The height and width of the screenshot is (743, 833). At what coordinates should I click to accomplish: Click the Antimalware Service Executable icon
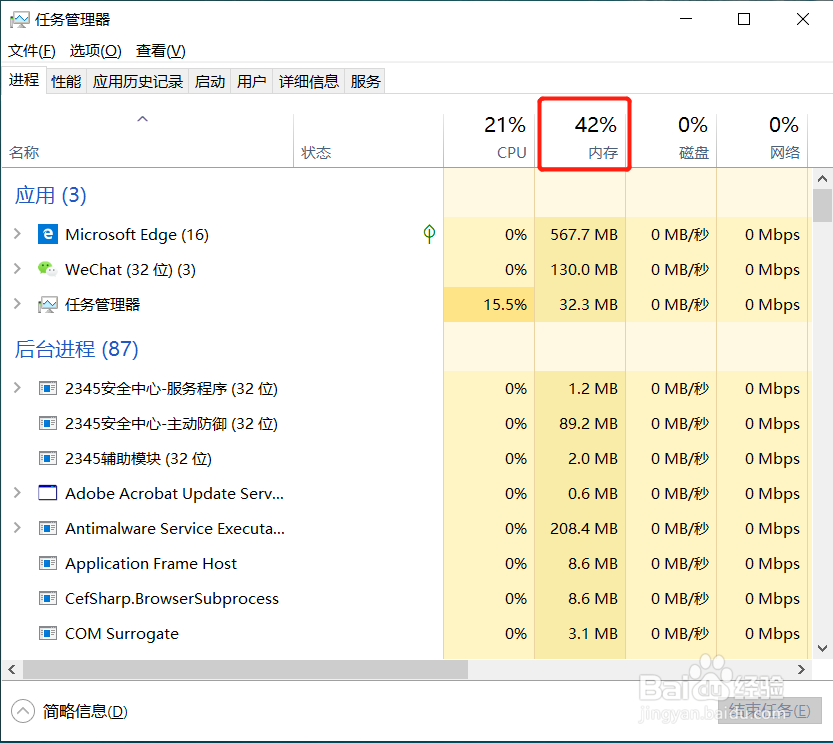(48, 528)
